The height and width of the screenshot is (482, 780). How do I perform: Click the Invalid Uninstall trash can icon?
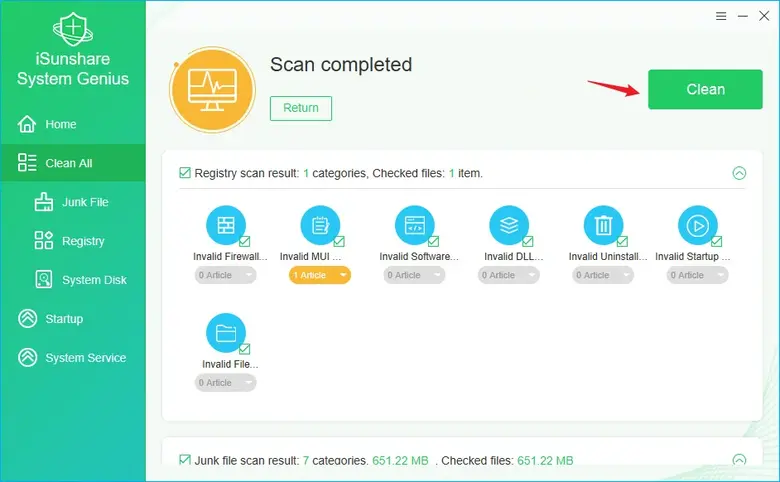tap(603, 225)
